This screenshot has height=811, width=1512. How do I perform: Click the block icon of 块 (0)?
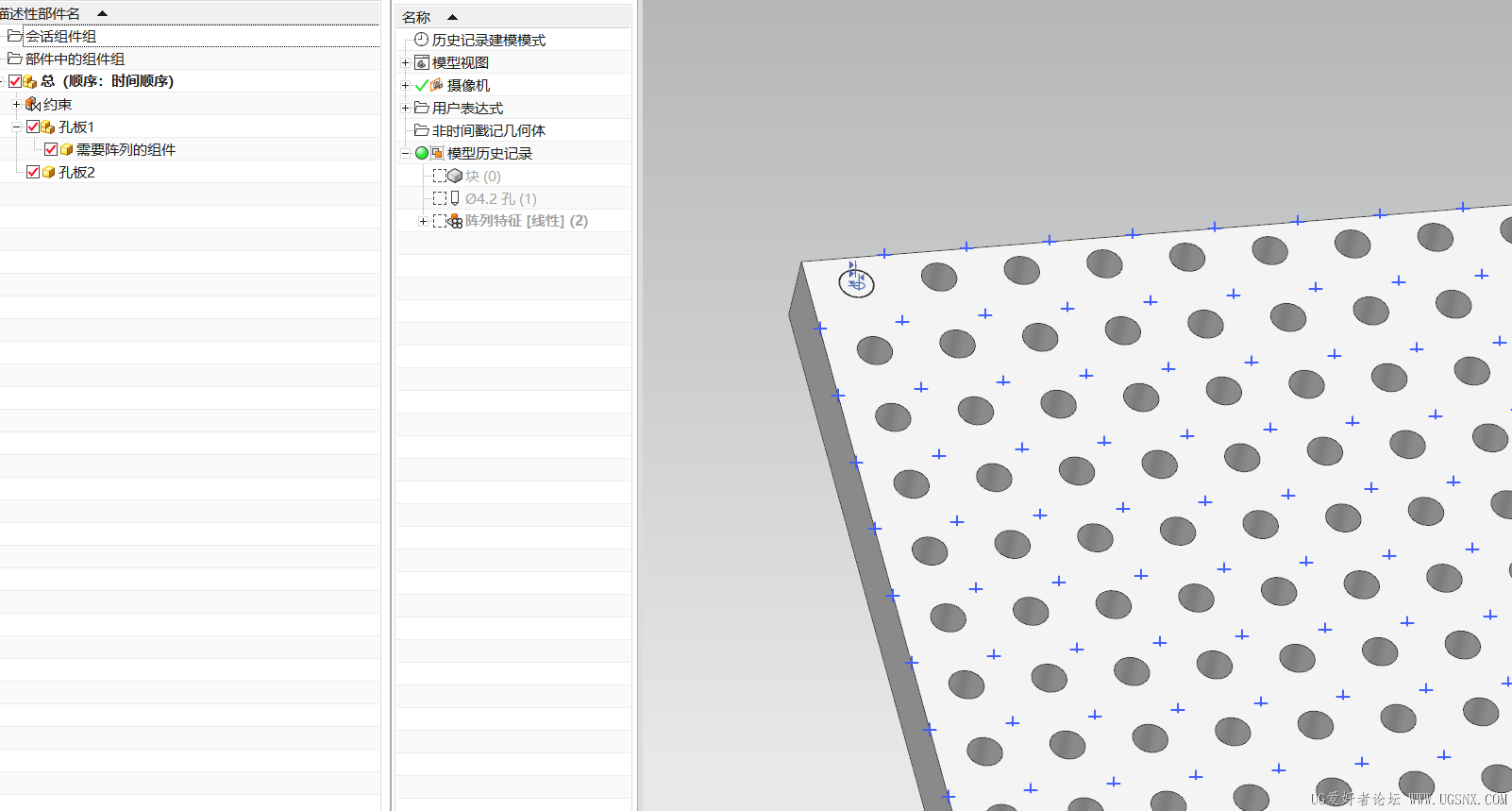pos(455,176)
